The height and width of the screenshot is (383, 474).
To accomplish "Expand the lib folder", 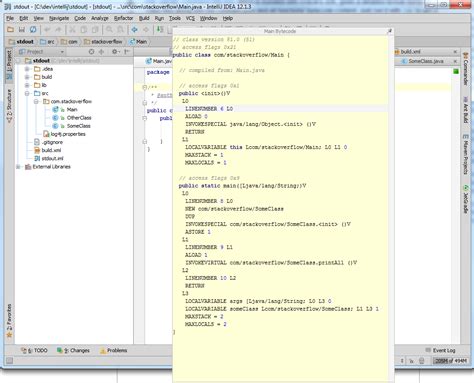I will 27,85.
